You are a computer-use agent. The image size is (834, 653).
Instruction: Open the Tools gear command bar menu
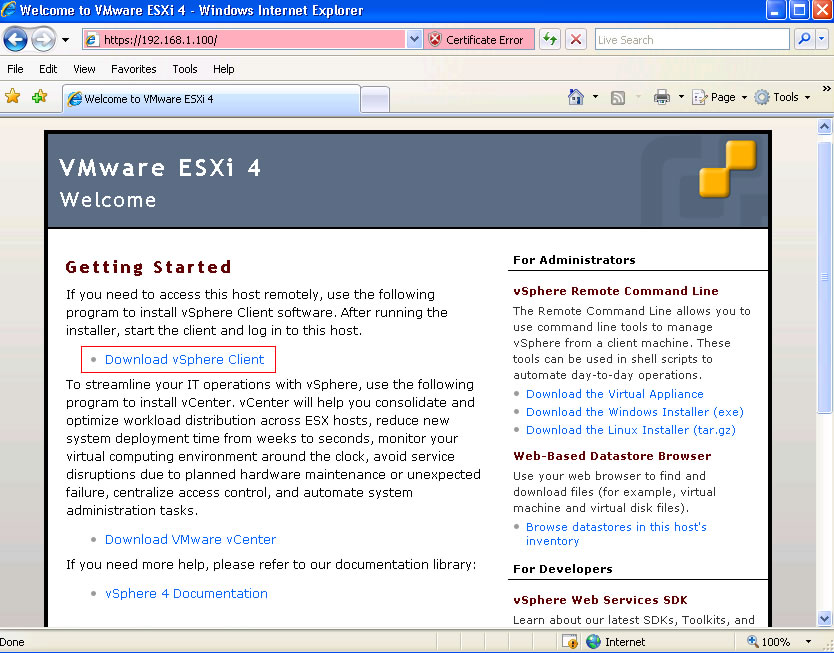click(x=782, y=97)
